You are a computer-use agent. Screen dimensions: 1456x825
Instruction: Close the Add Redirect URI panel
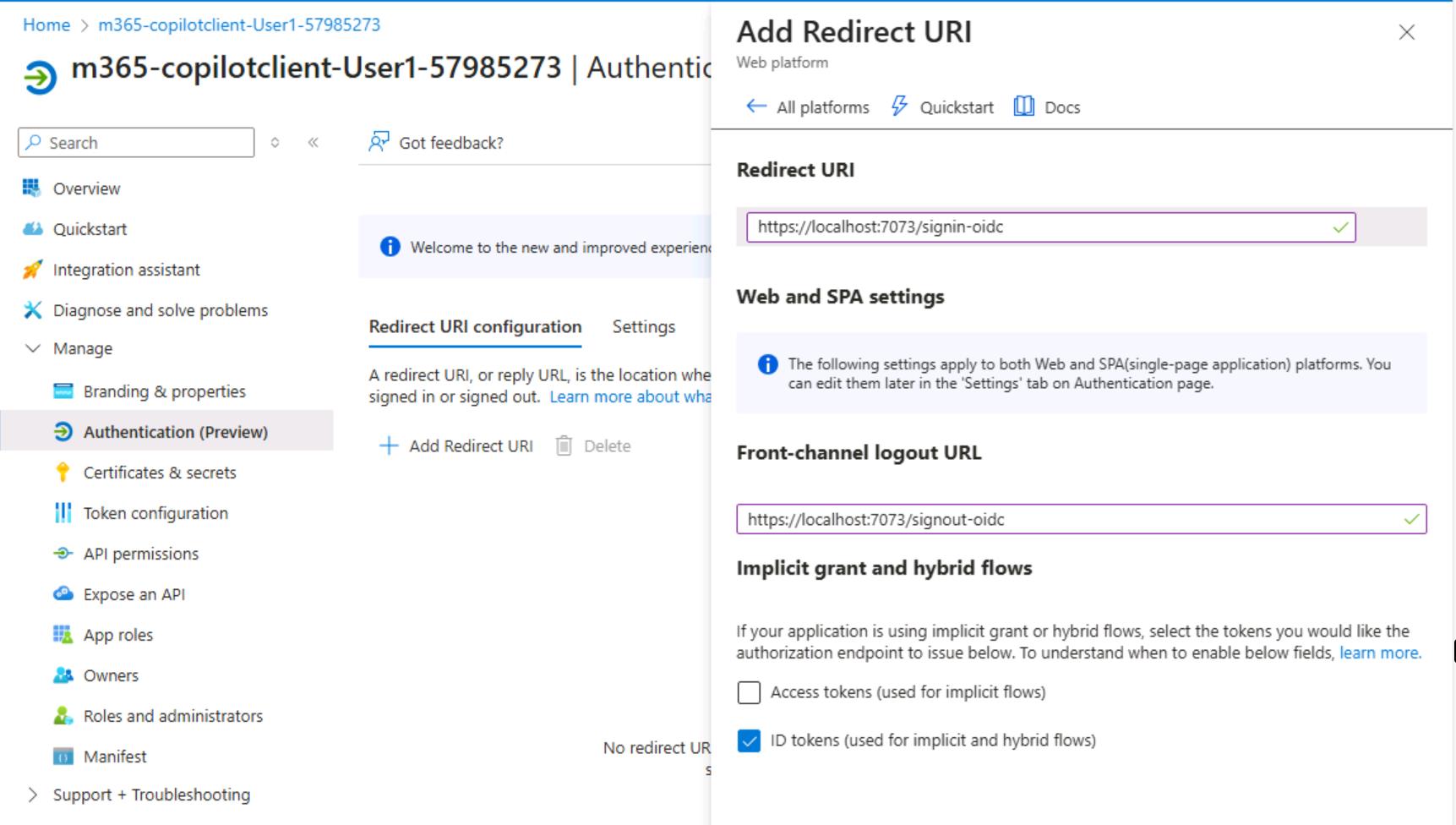click(1406, 32)
